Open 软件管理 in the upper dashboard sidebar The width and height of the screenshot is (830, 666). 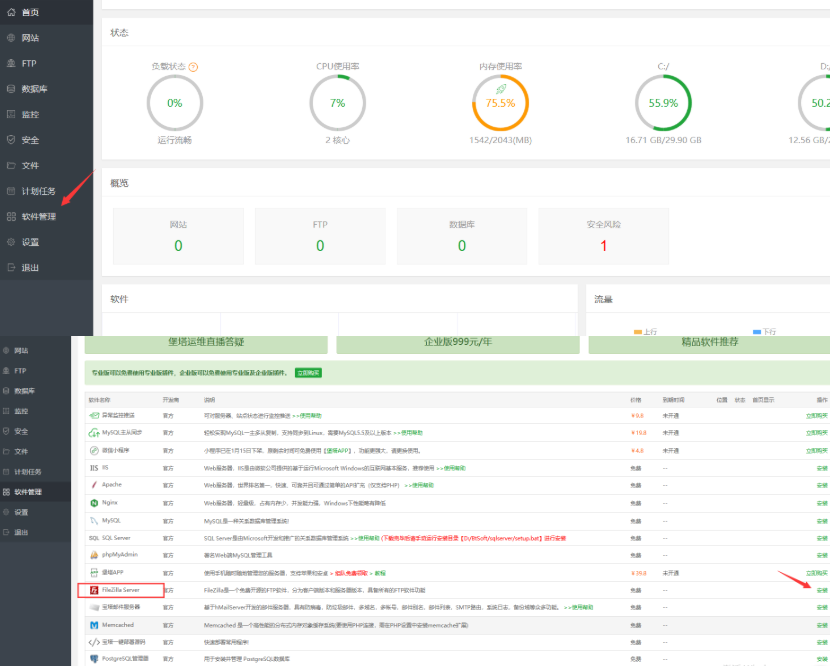[x=38, y=216]
